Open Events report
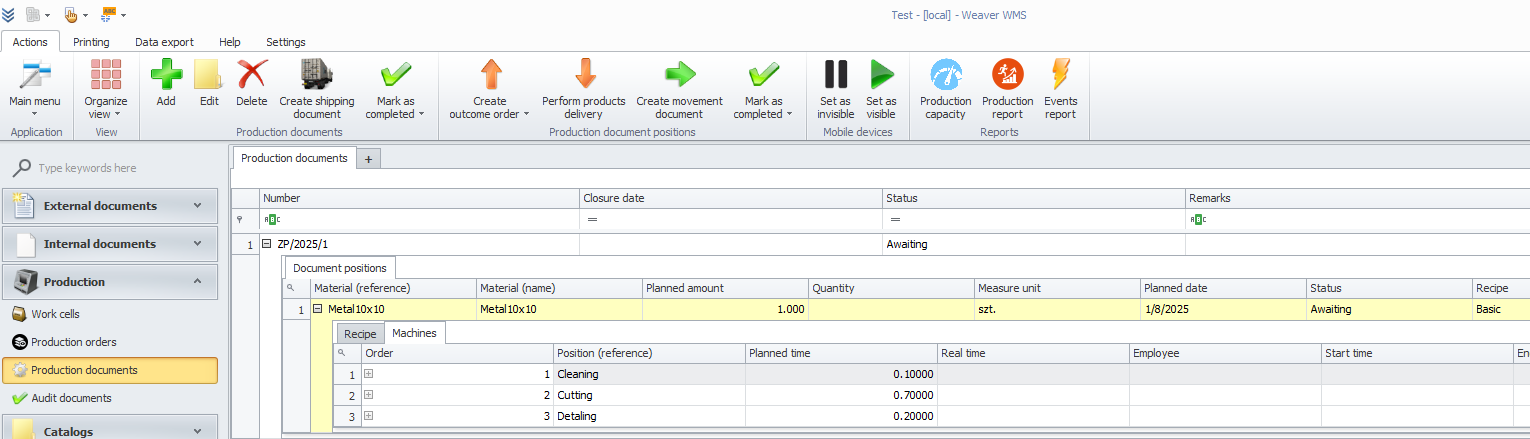This screenshot has height=439, width=1530. coord(1061,90)
